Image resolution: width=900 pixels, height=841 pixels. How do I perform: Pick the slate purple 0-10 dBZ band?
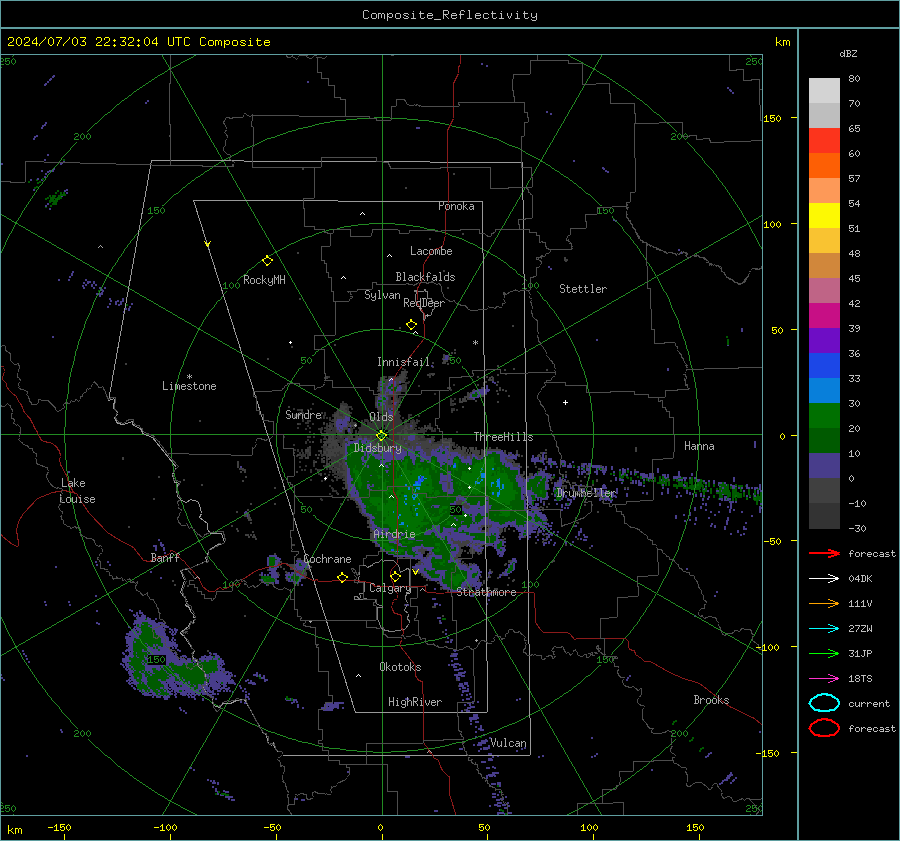(824, 466)
